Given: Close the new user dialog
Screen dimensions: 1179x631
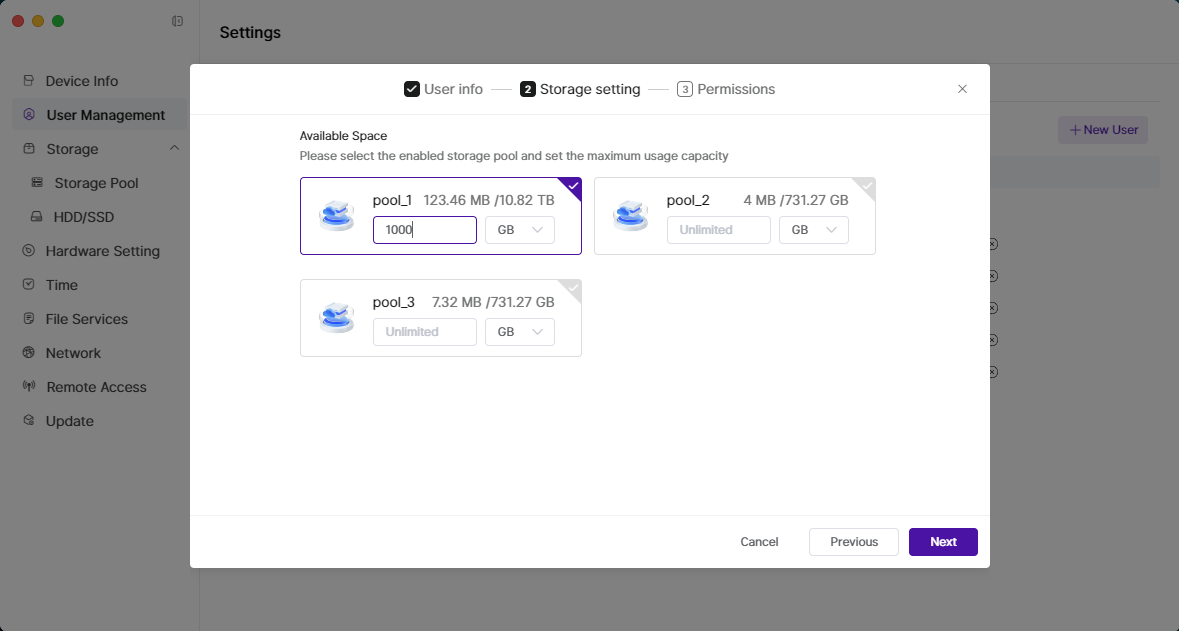Looking at the screenshot, I should (962, 89).
